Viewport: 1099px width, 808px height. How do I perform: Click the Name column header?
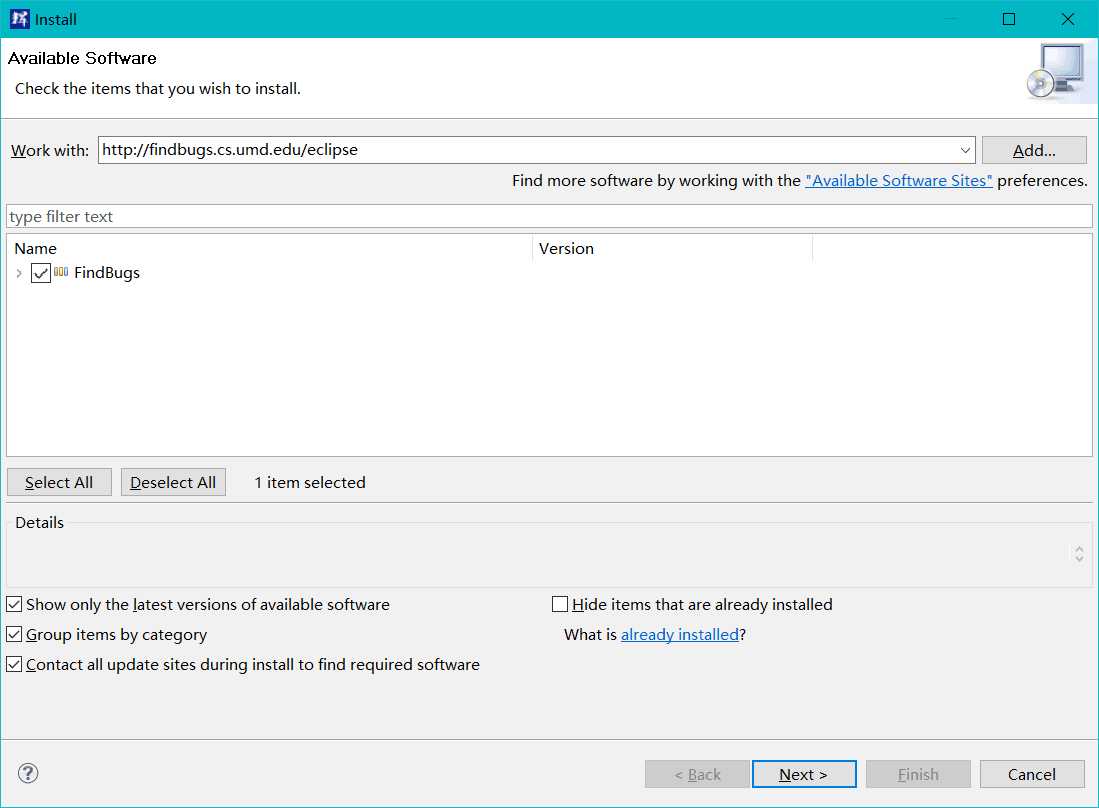tap(270, 249)
